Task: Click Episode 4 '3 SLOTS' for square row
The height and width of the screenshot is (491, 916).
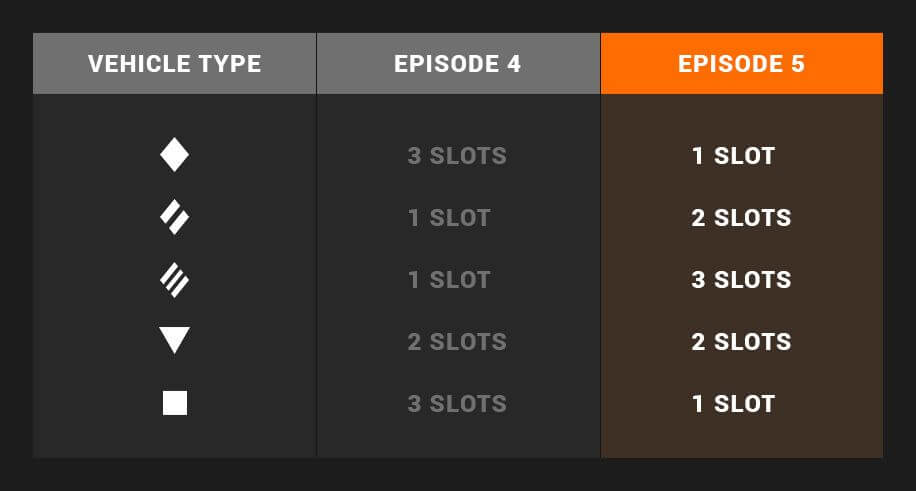Action: pyautogui.click(x=457, y=404)
